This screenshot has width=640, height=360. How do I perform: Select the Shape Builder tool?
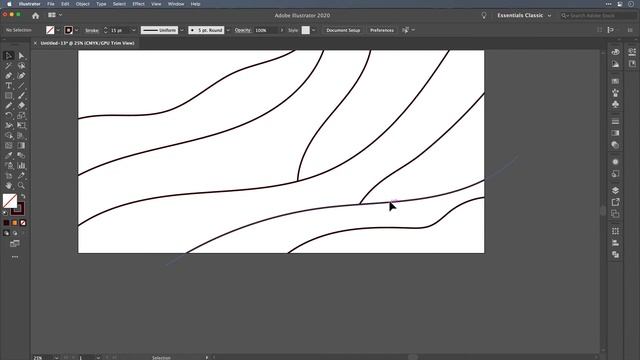pyautogui.click(x=9, y=136)
